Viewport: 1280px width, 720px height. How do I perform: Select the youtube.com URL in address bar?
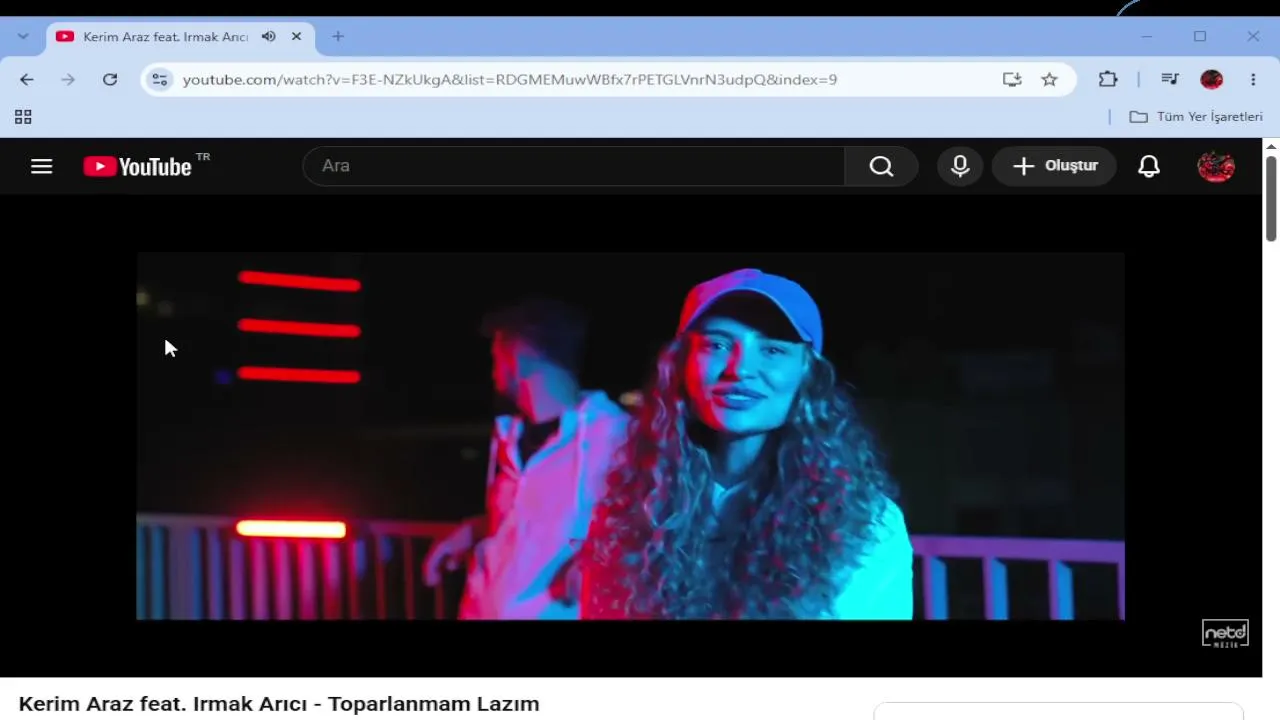click(510, 80)
